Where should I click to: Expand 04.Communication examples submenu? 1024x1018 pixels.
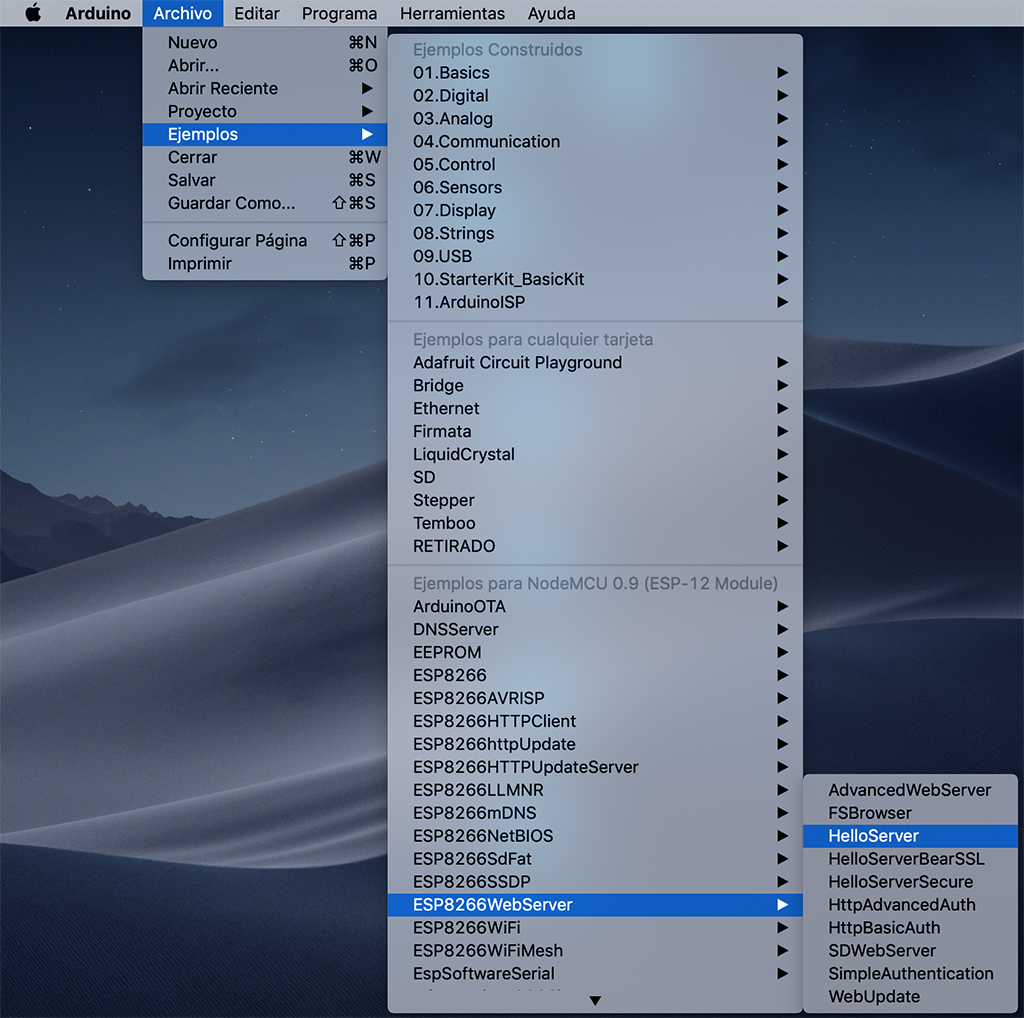tap(595, 141)
